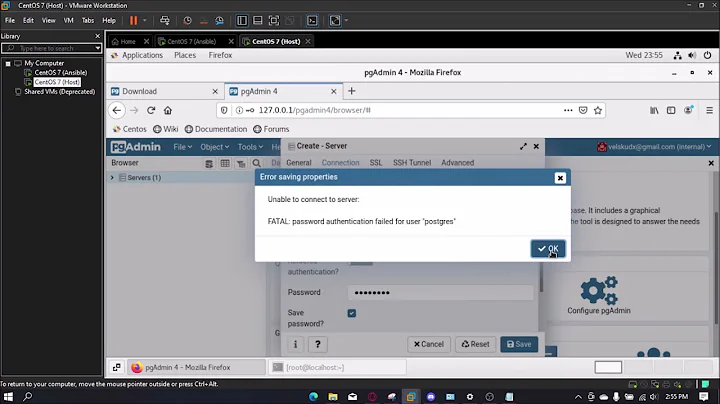The width and height of the screenshot is (720, 404).
Task: Select CentOS 7 (Ansible) in Library
Action: 60,73
